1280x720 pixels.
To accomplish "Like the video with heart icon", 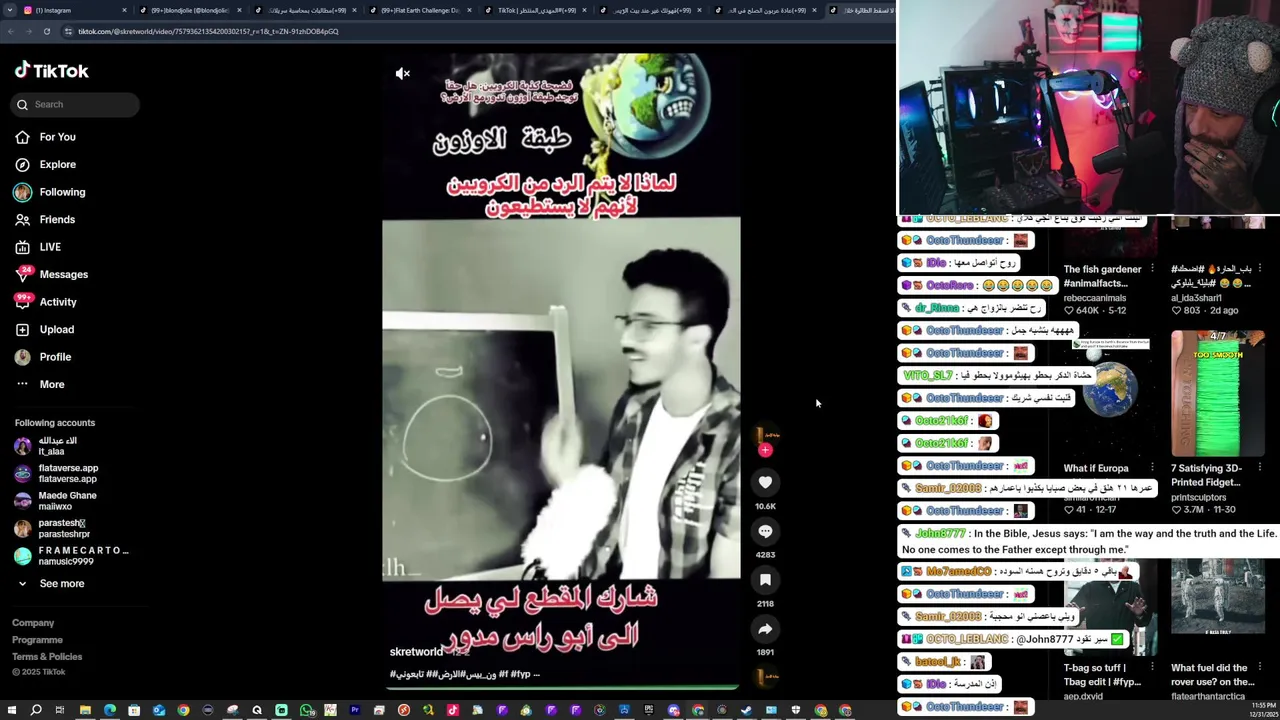I will 765,482.
